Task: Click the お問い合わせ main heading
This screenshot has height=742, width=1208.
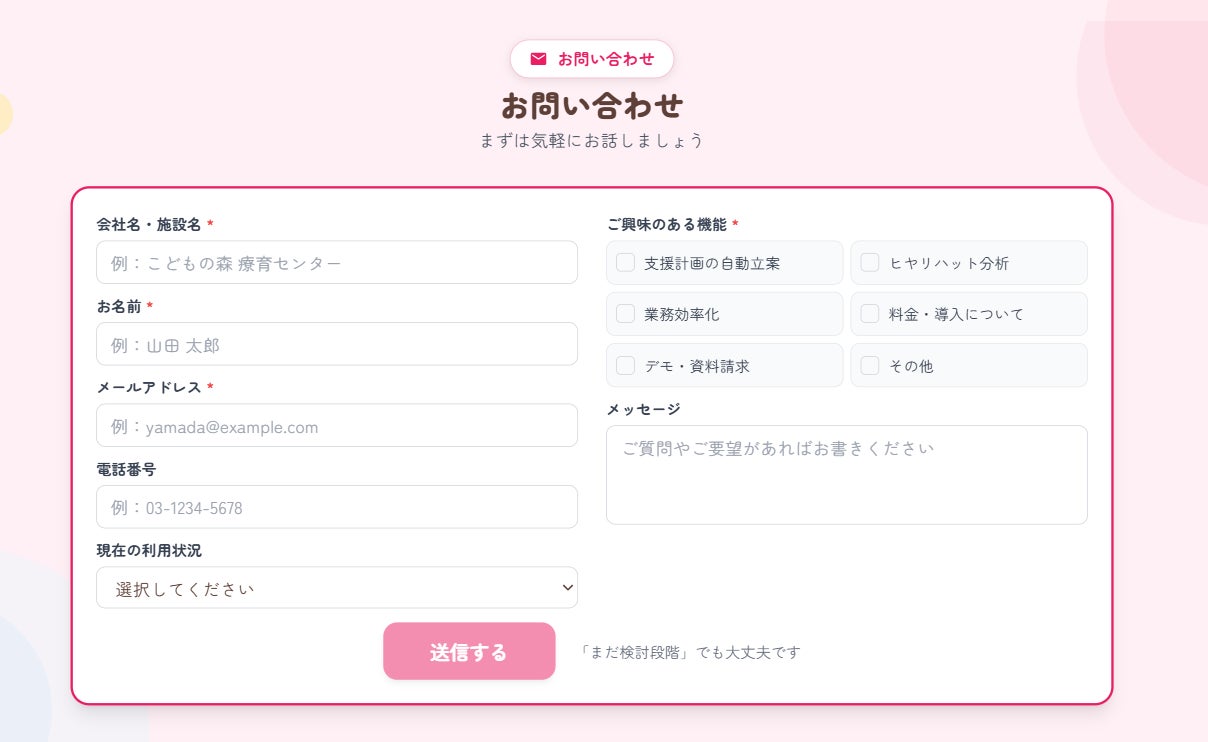Action: coord(592,105)
